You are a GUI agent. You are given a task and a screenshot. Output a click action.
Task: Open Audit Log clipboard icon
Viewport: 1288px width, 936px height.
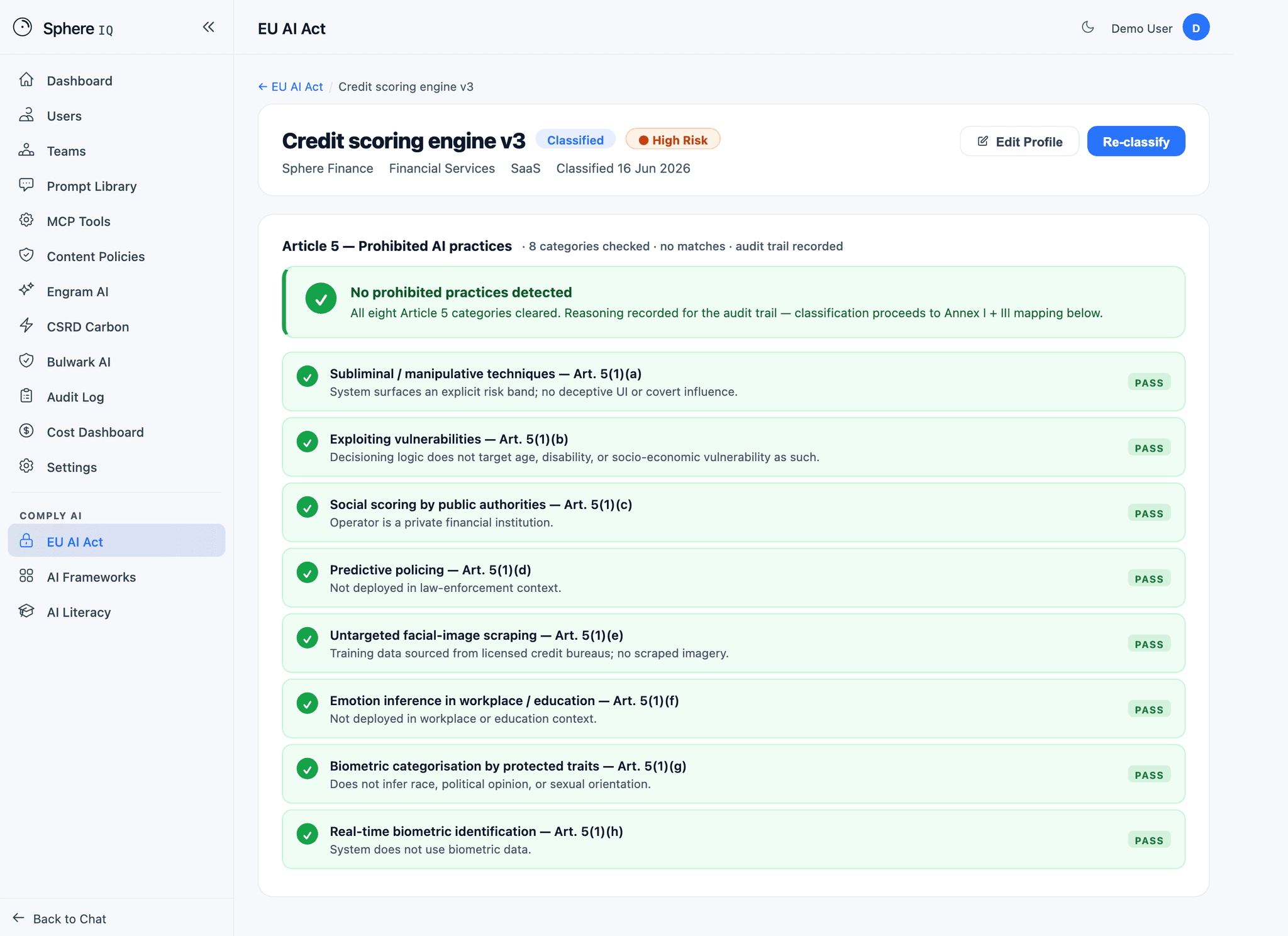click(x=26, y=396)
